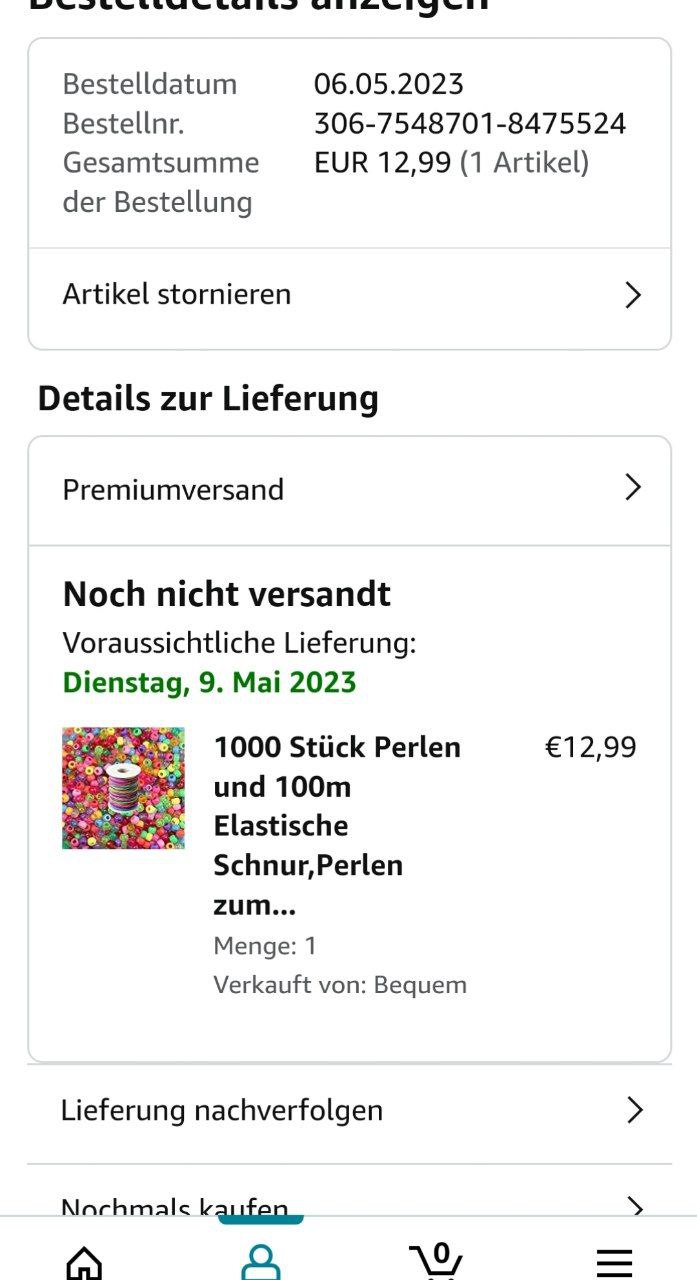697x1280 pixels.
Task: Open the 1000 Stück Perlen product title
Action: click(x=337, y=826)
